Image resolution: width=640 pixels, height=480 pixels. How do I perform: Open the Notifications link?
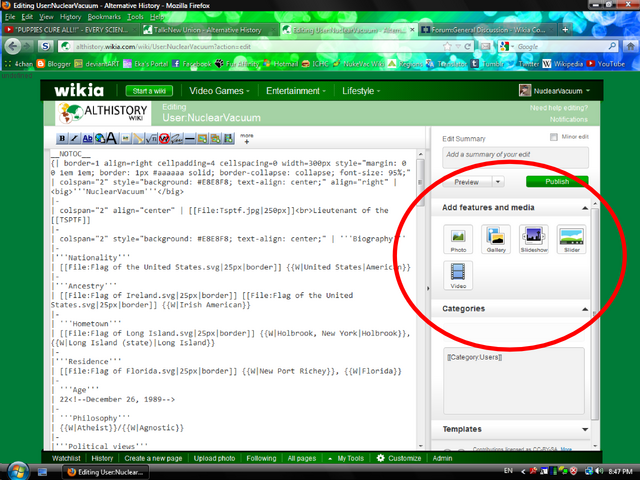tap(569, 120)
